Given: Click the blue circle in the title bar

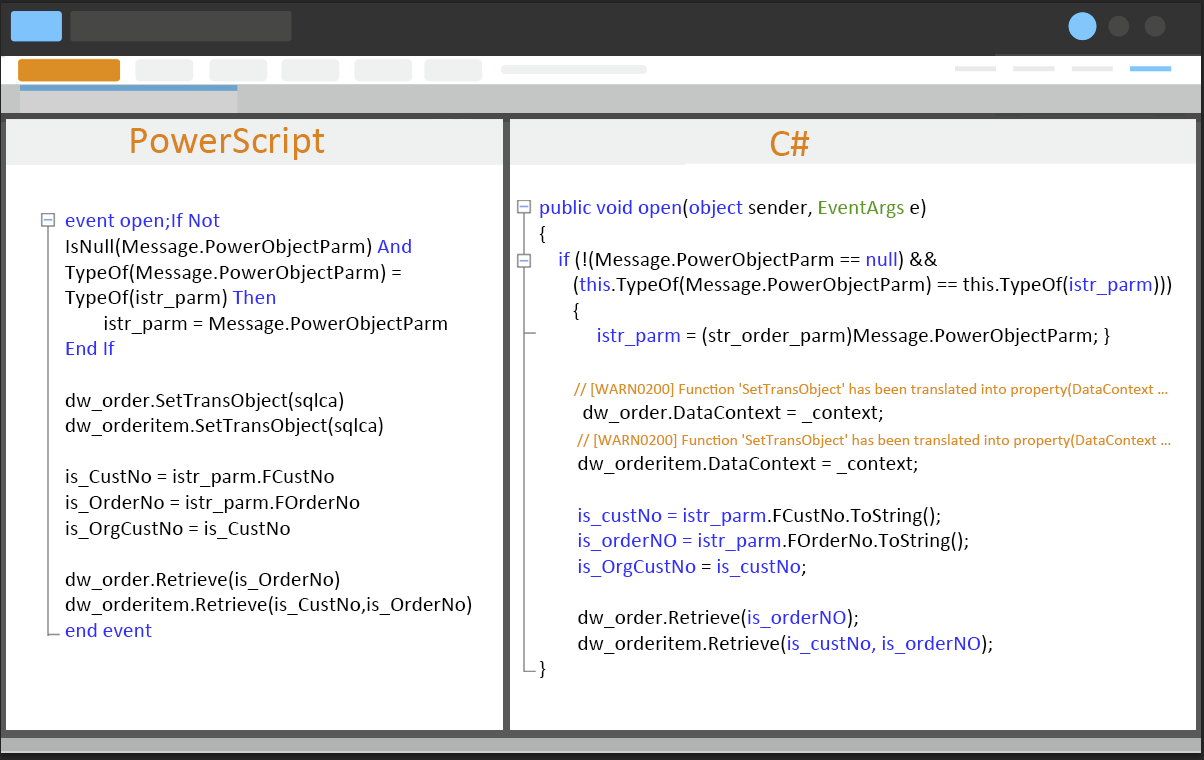Looking at the screenshot, I should [1082, 26].
